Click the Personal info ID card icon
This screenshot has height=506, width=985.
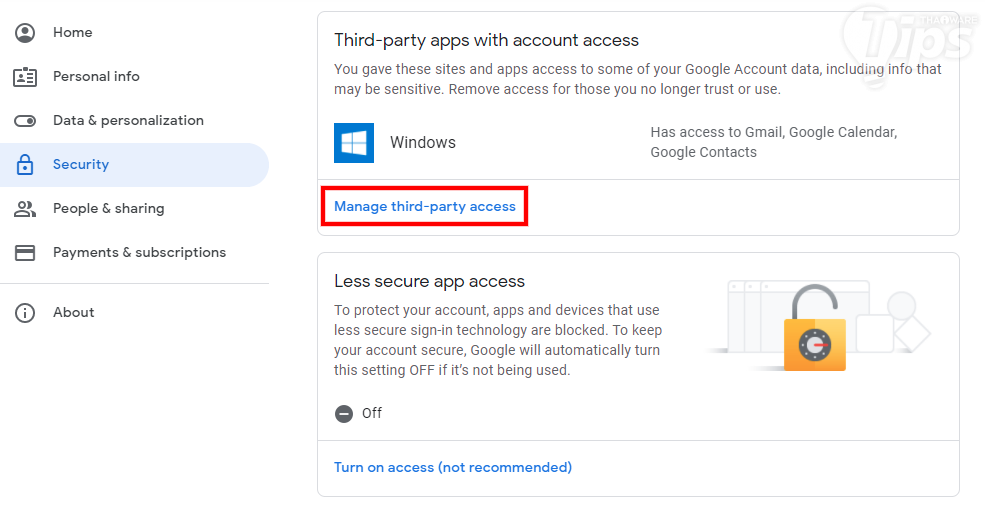(25, 76)
